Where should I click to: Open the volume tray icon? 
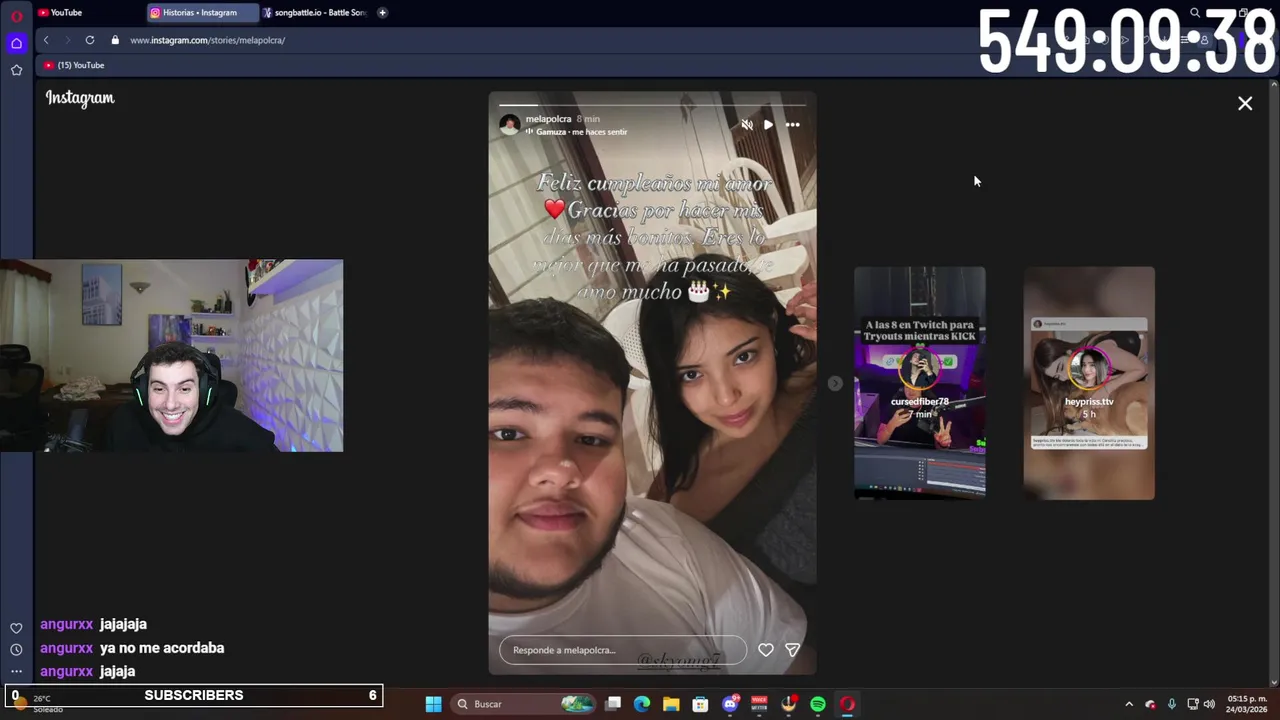[x=1209, y=704]
